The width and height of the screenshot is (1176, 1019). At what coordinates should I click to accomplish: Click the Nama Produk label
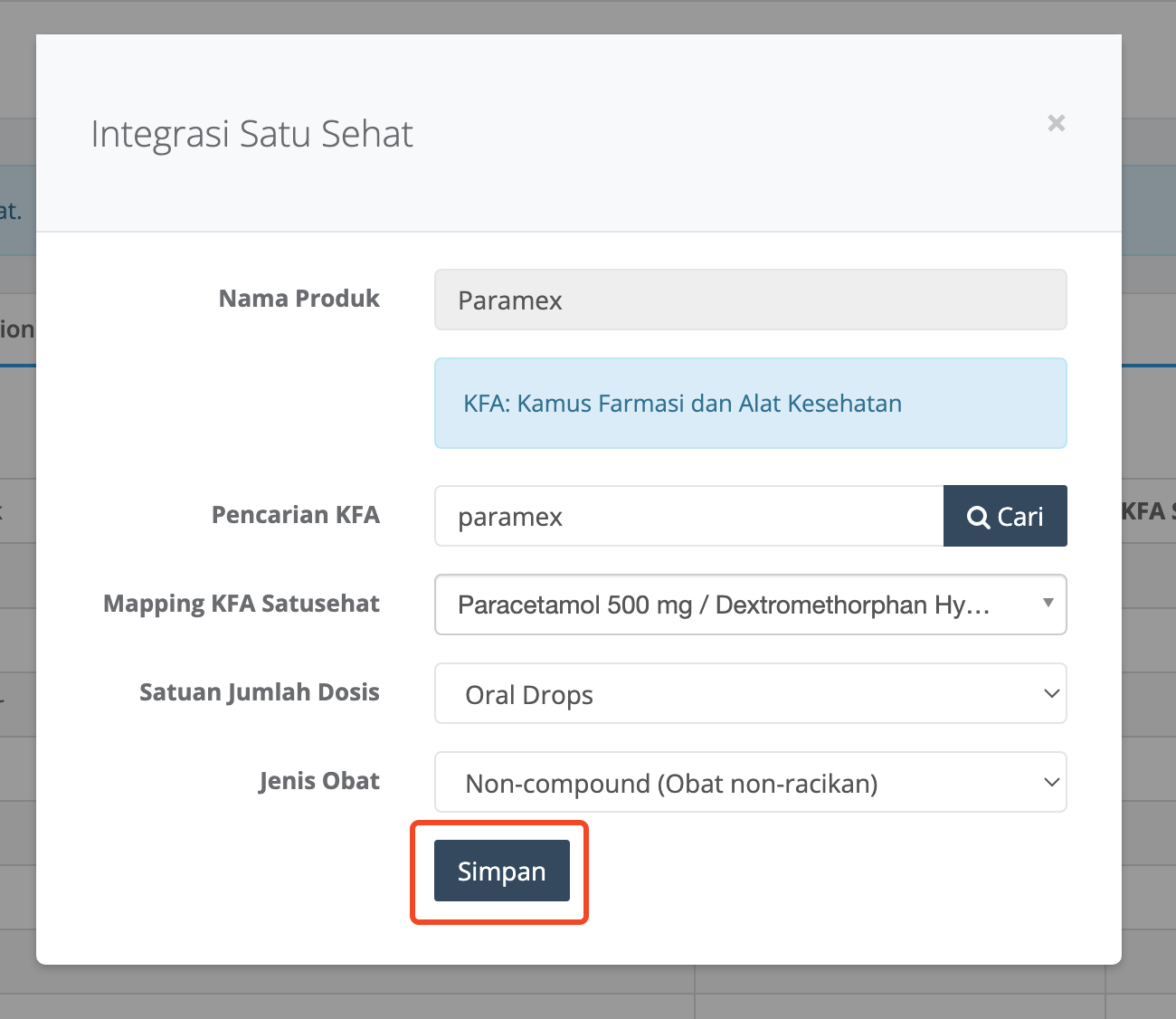tap(299, 299)
